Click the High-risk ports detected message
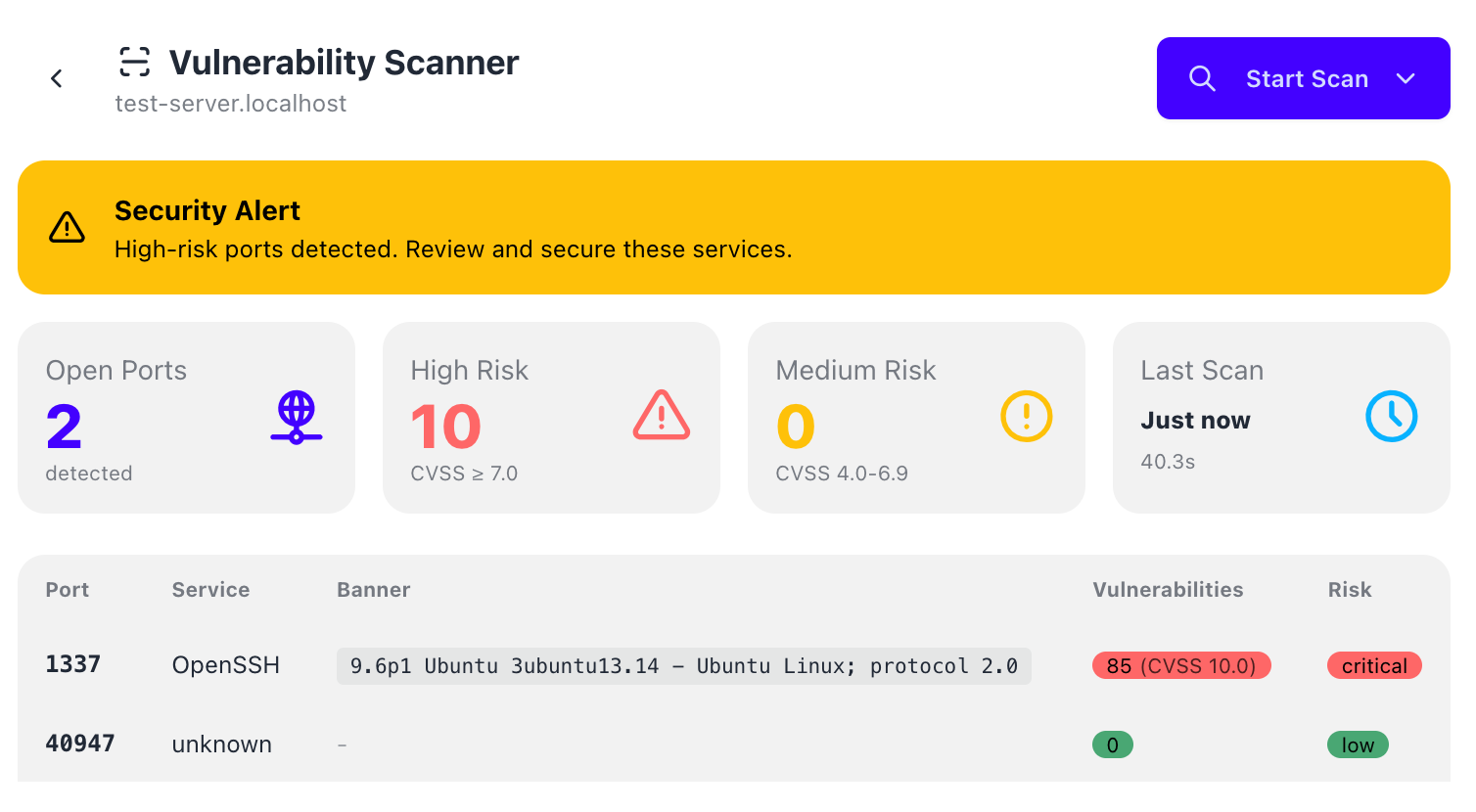 point(453,249)
